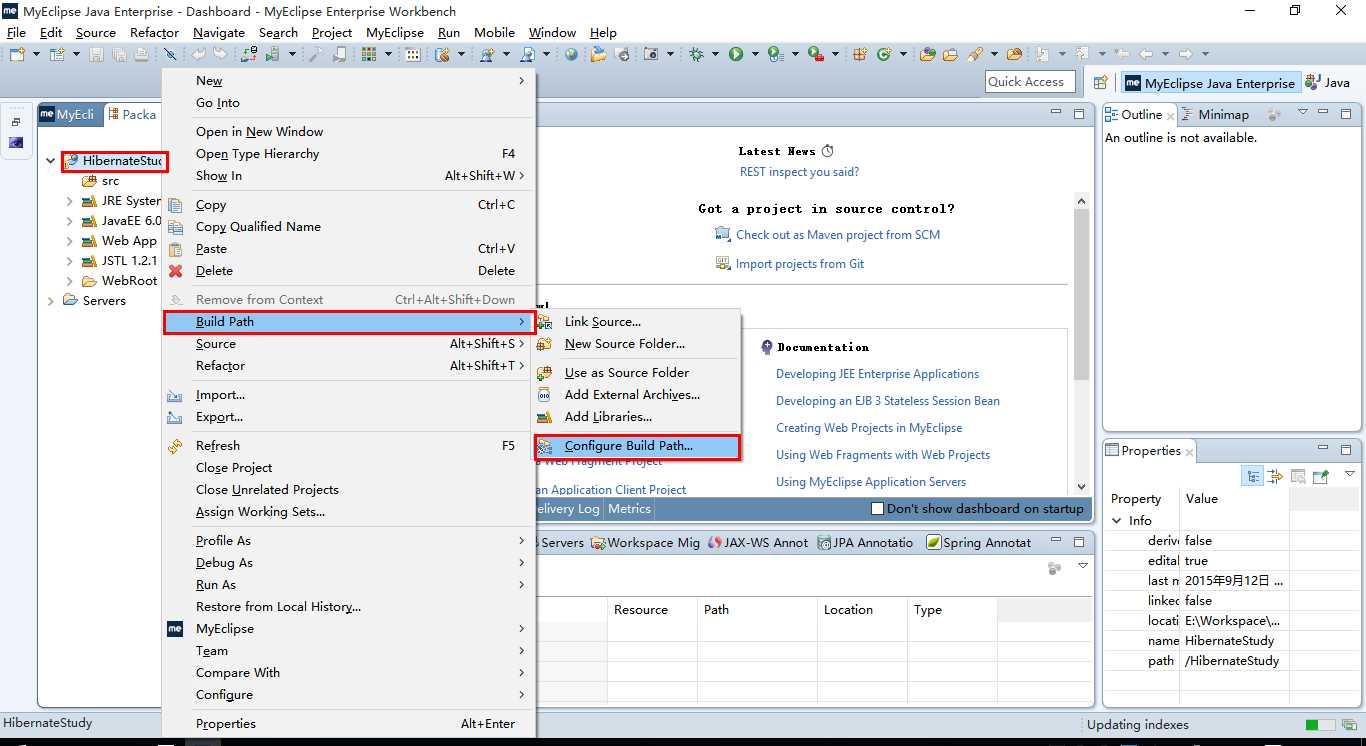Open the JPA Annotatio tab
1366x746 pixels.
865,542
